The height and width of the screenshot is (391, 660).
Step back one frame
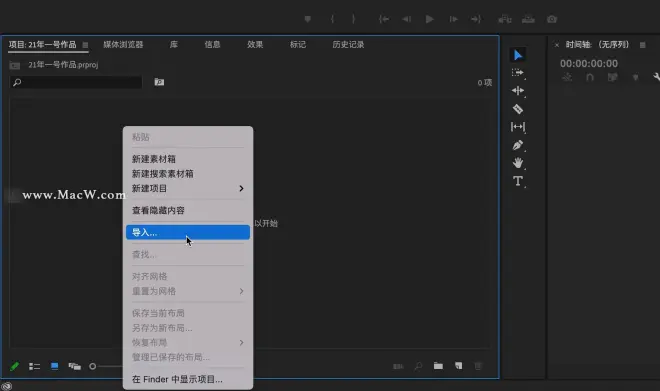pos(406,19)
